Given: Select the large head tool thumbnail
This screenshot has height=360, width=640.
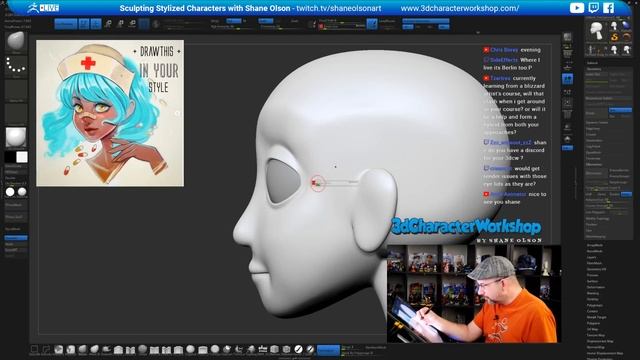Looking at the screenshot, I should click(x=596, y=31).
